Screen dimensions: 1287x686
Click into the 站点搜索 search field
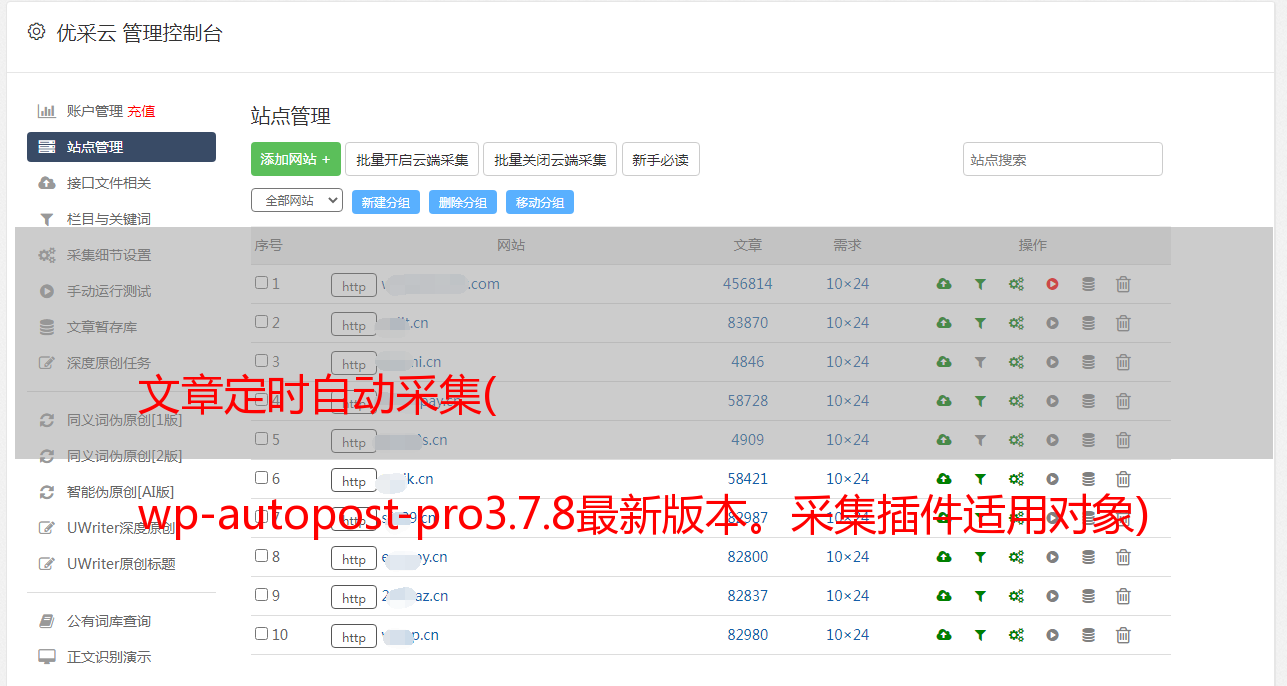tap(1063, 159)
